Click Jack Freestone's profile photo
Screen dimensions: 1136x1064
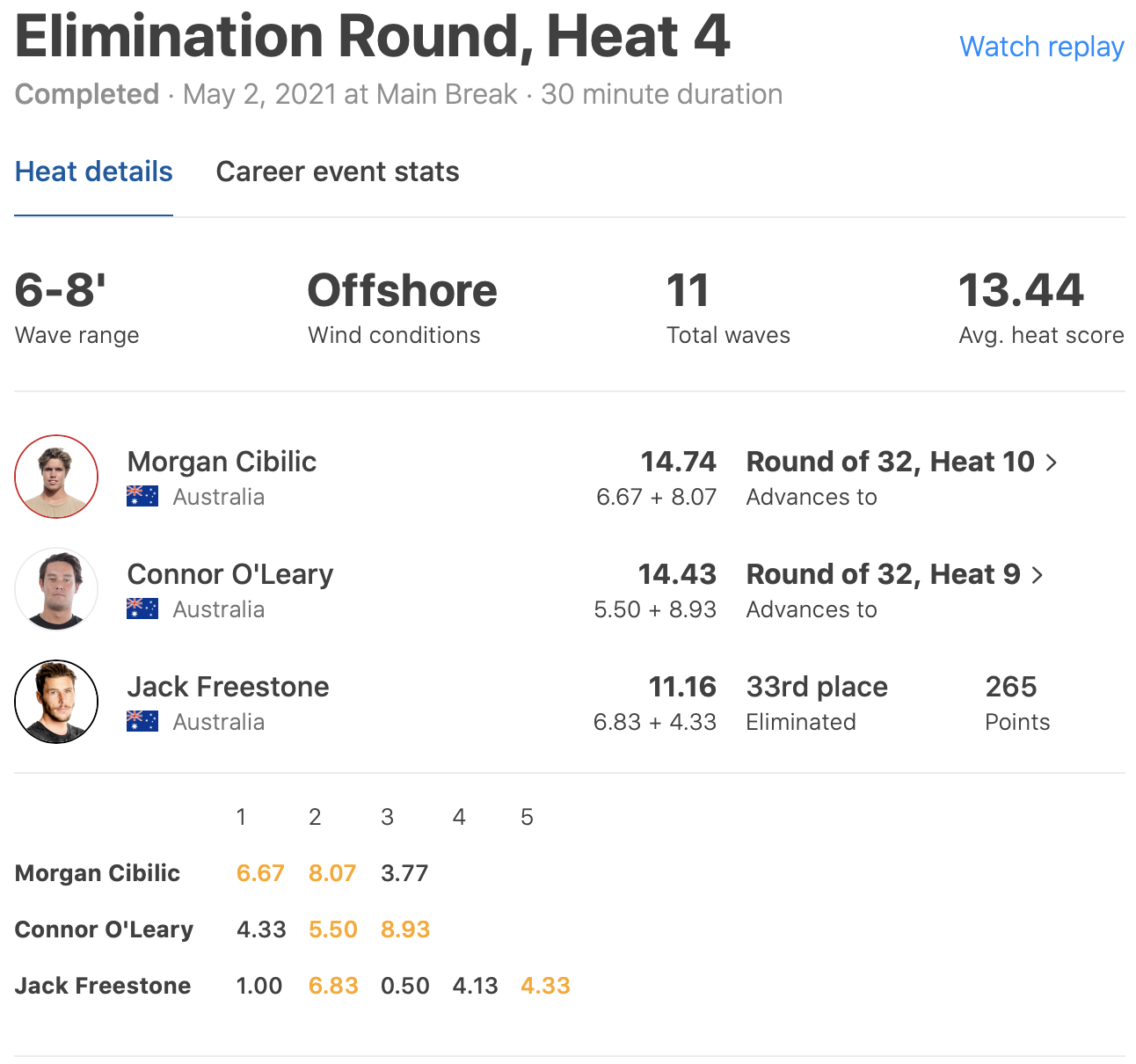(56, 702)
